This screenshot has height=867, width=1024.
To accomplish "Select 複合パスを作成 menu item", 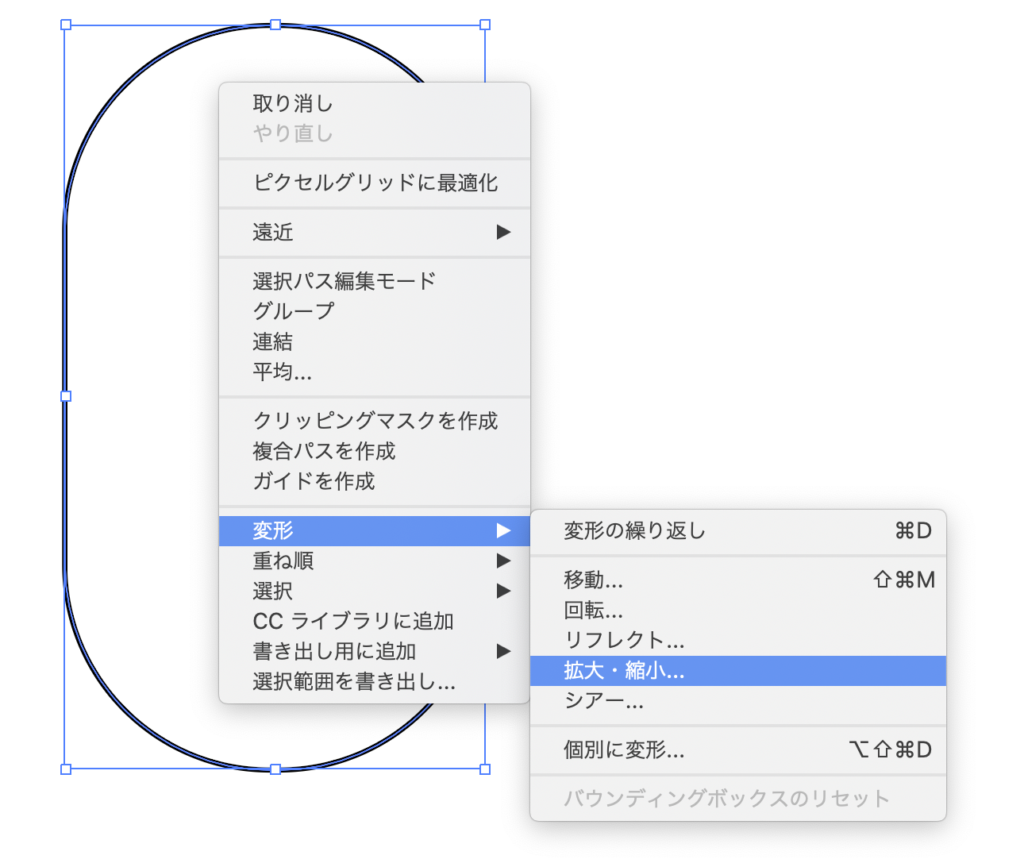I will click(x=324, y=451).
